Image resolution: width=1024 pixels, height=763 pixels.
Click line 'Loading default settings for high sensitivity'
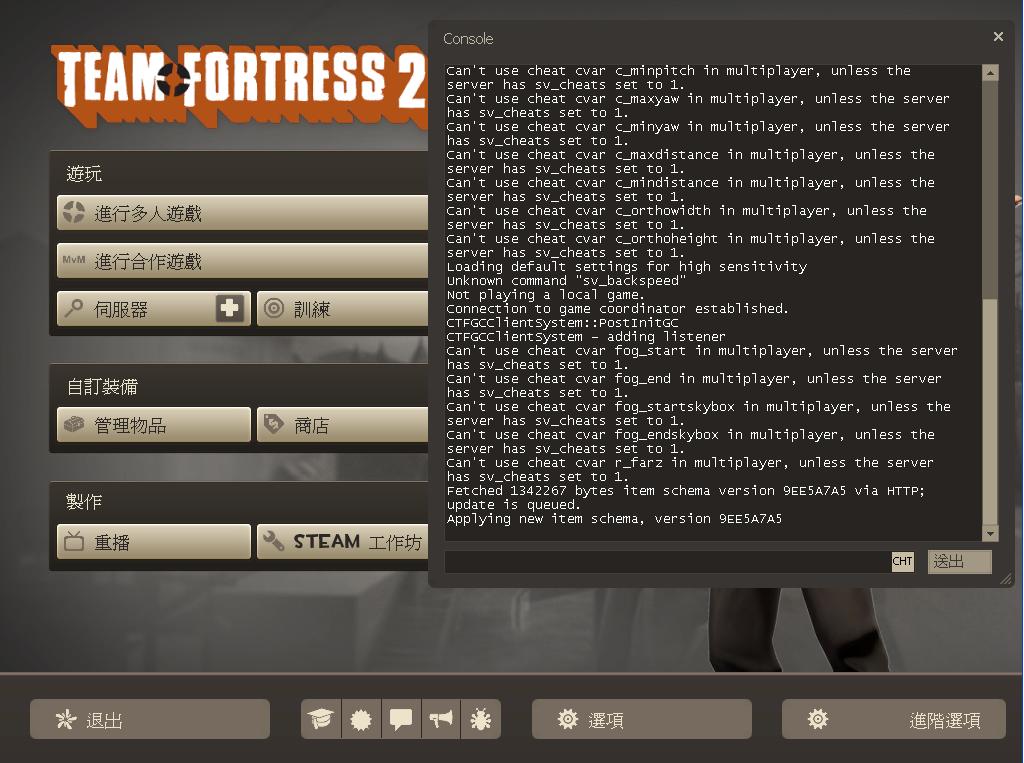(x=626, y=267)
